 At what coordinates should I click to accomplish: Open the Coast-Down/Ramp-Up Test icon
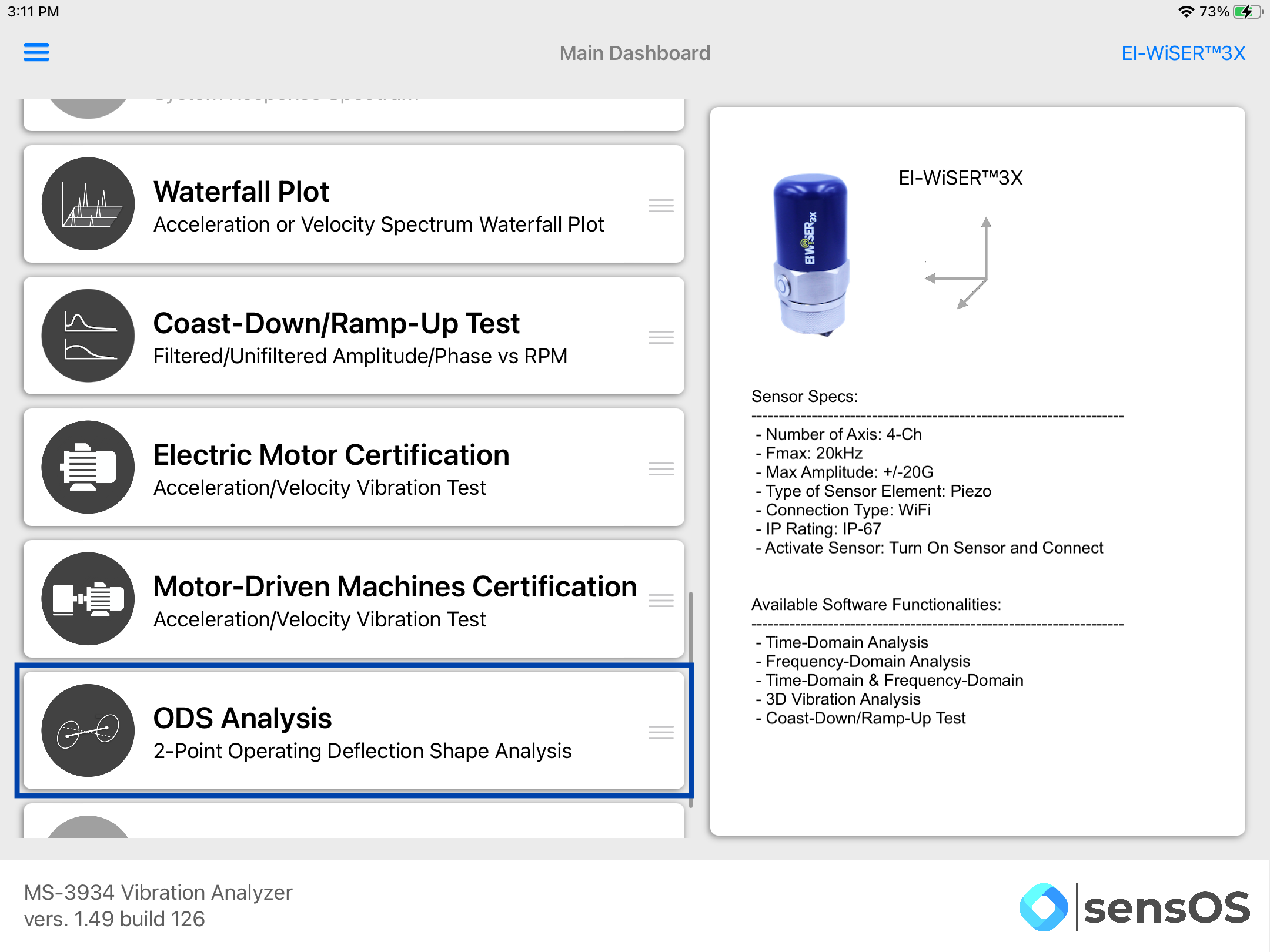coord(88,336)
